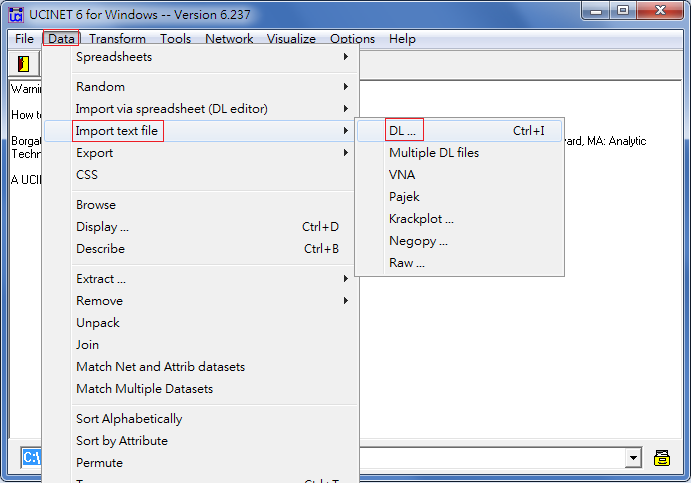Select Match Multiple Datasets
This screenshot has width=691, height=483.
(x=201, y=389)
